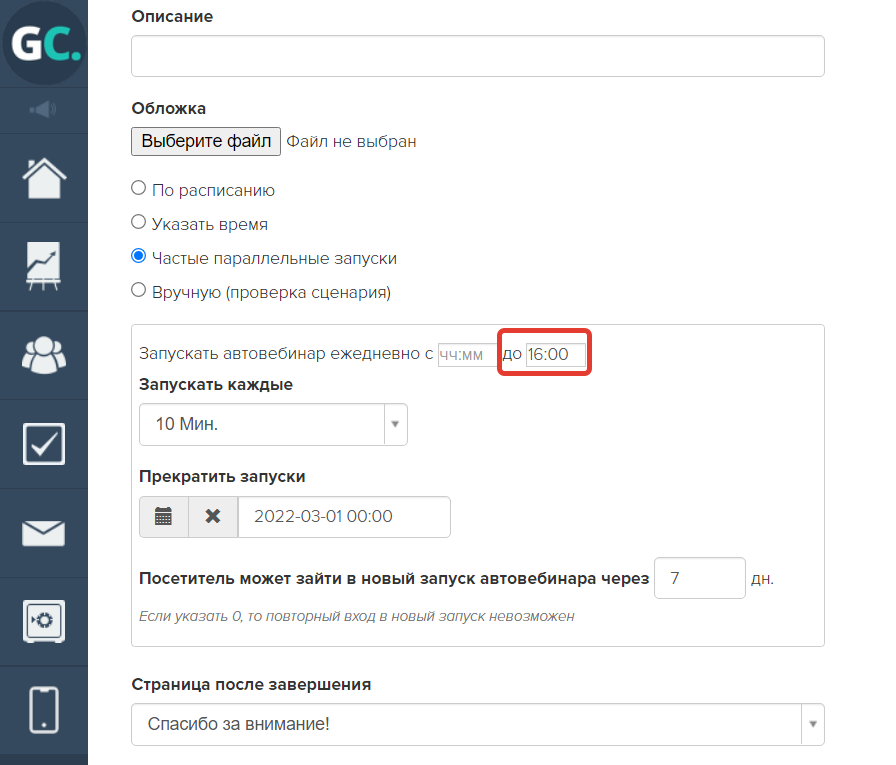Select Вручную (проверка сценария) radio option
The image size is (896, 765).
coord(138,290)
